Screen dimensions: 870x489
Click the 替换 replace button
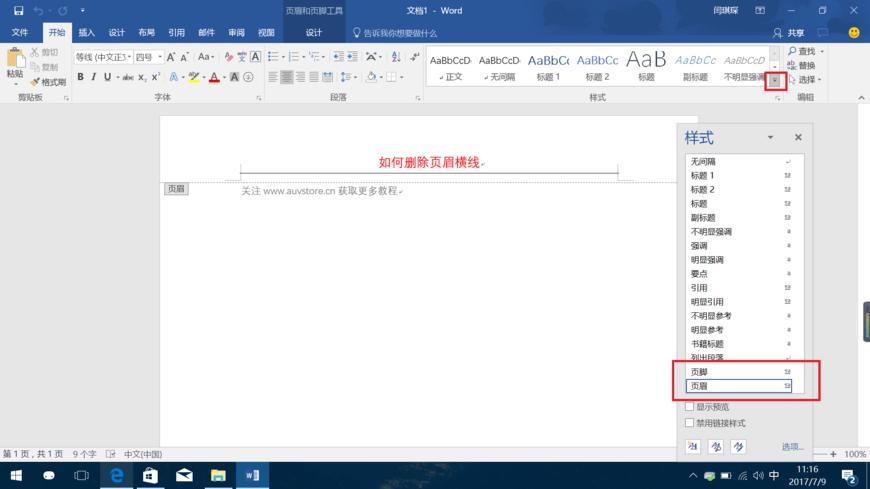click(x=802, y=65)
